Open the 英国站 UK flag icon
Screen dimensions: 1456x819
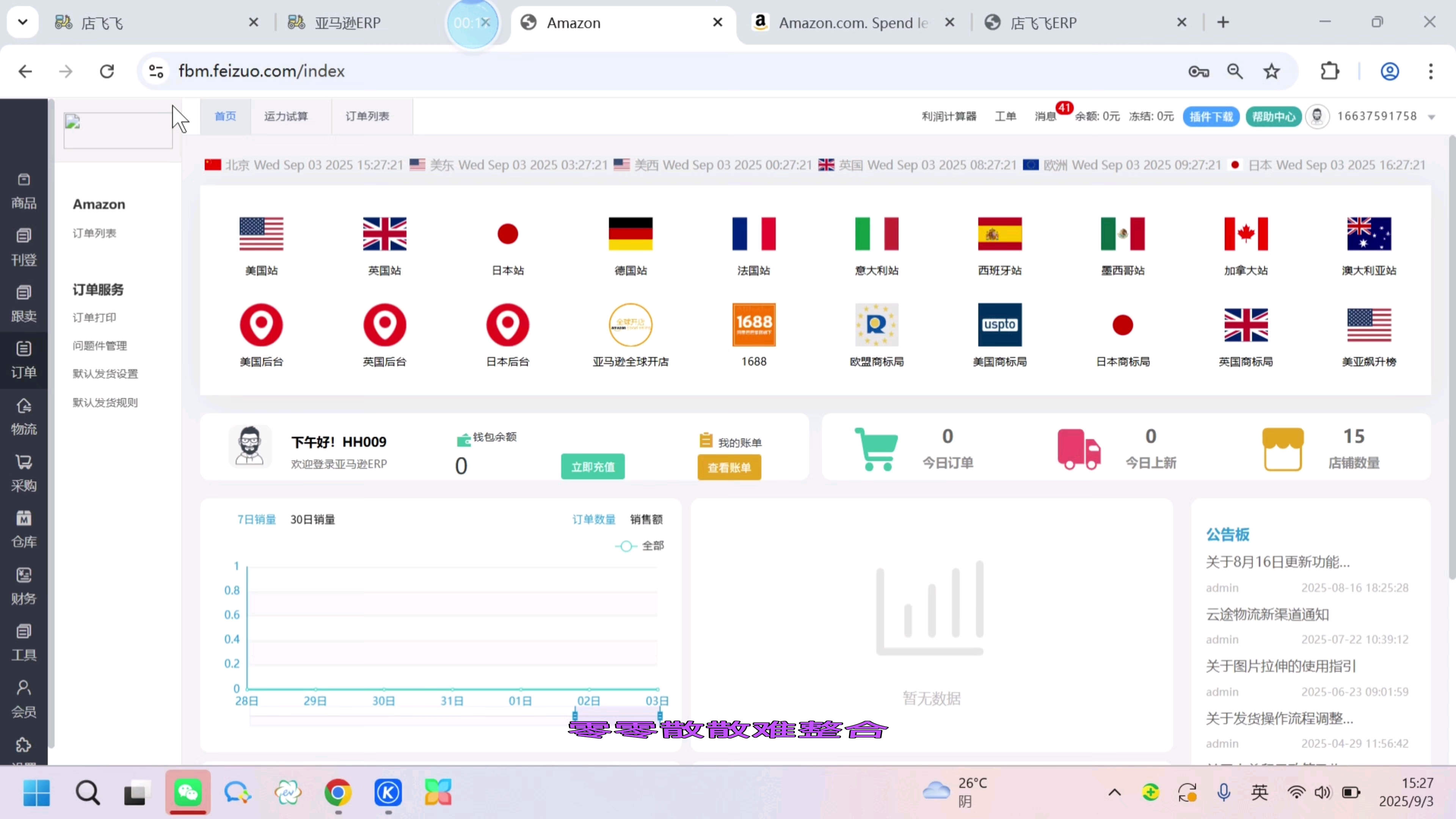pyautogui.click(x=384, y=234)
